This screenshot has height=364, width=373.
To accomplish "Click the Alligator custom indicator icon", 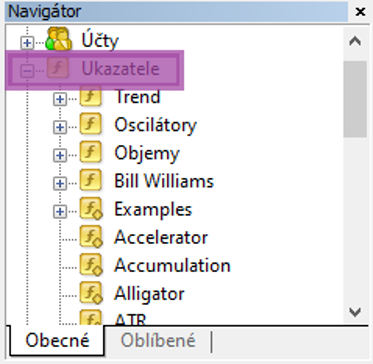I will pyautogui.click(x=91, y=293).
